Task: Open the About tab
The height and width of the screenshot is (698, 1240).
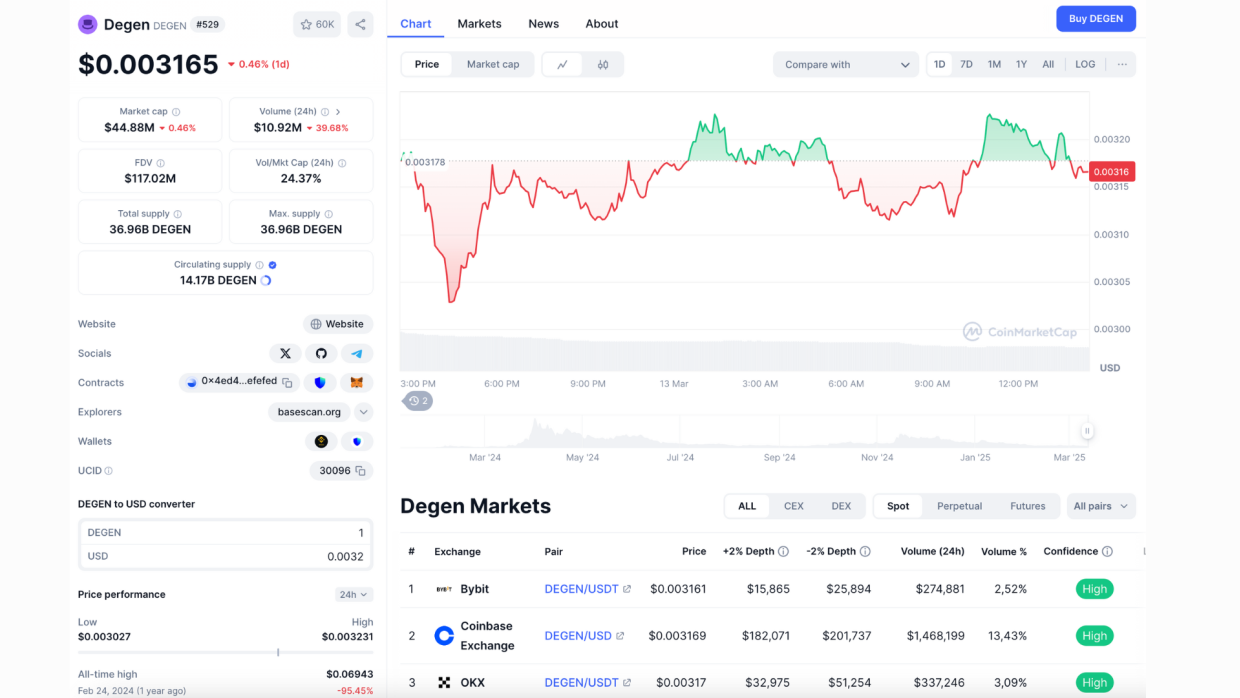Action: click(602, 24)
